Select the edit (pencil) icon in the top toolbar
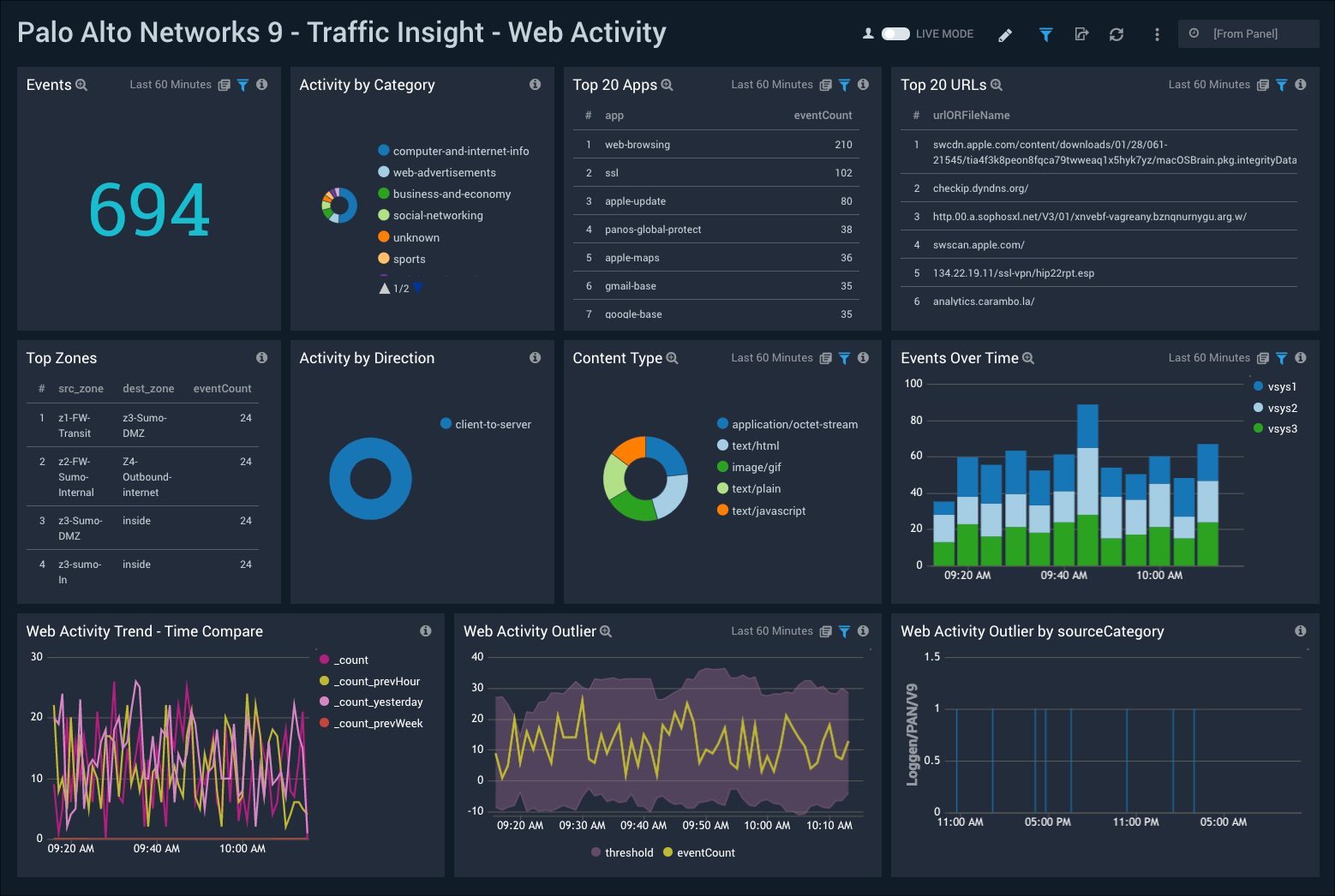Screen dimensions: 1335x896 (x=1004, y=34)
